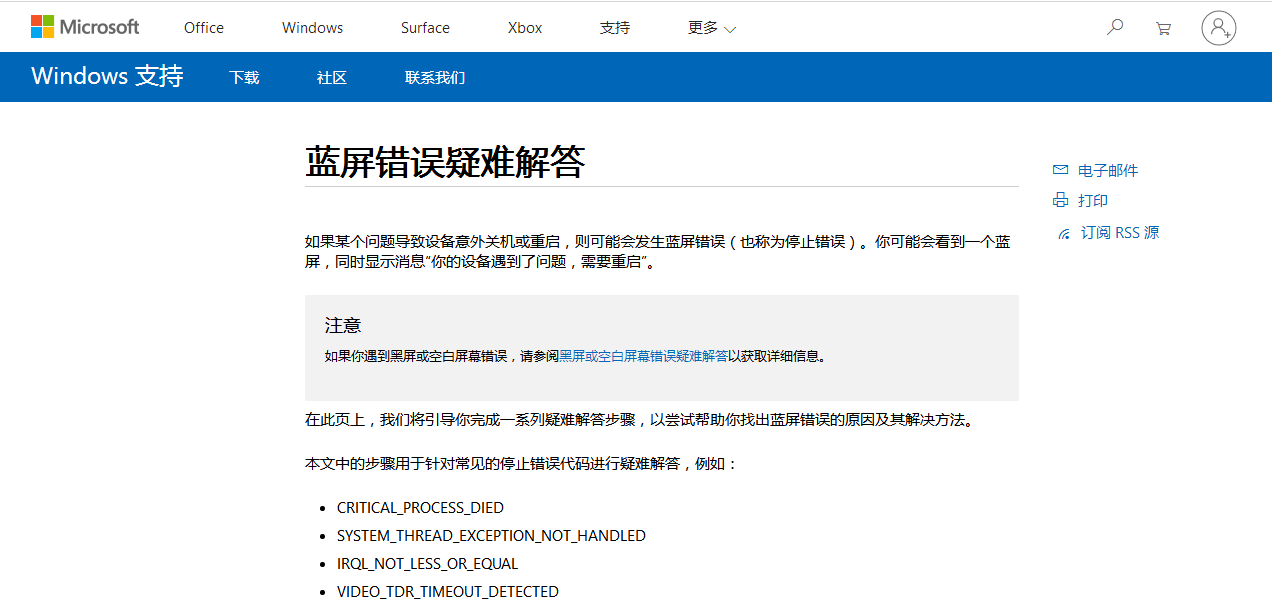Switch to the 社区 tab
The width and height of the screenshot is (1272, 613).
coord(331,76)
